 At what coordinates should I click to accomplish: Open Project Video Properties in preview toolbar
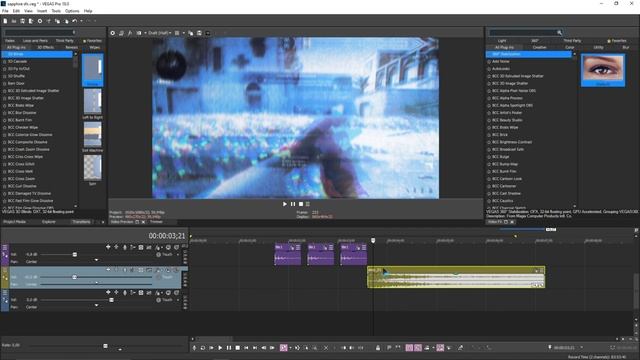113,33
